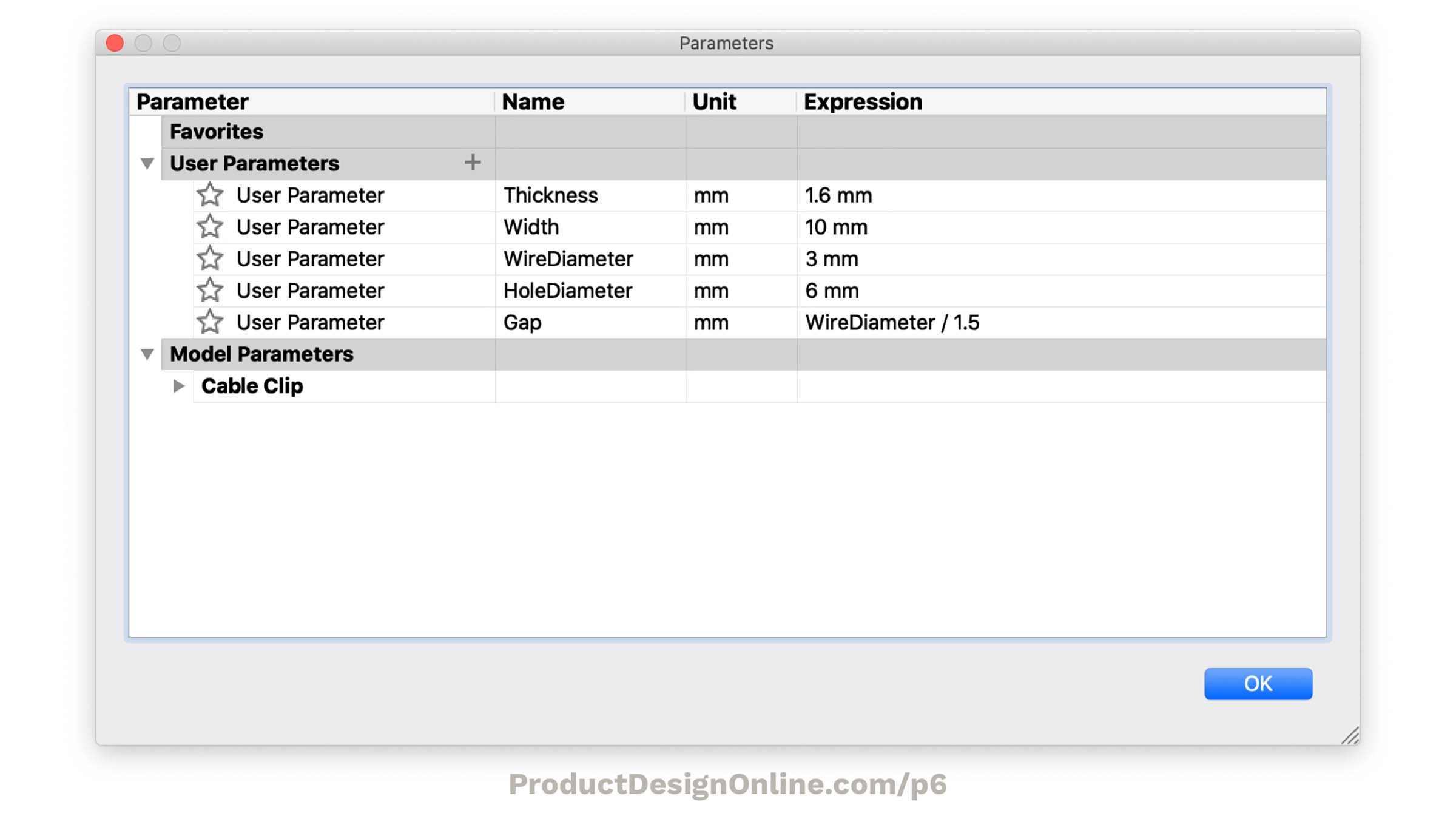Click User Parameter label in Gap row
The width and height of the screenshot is (1456, 819).
[310, 323]
